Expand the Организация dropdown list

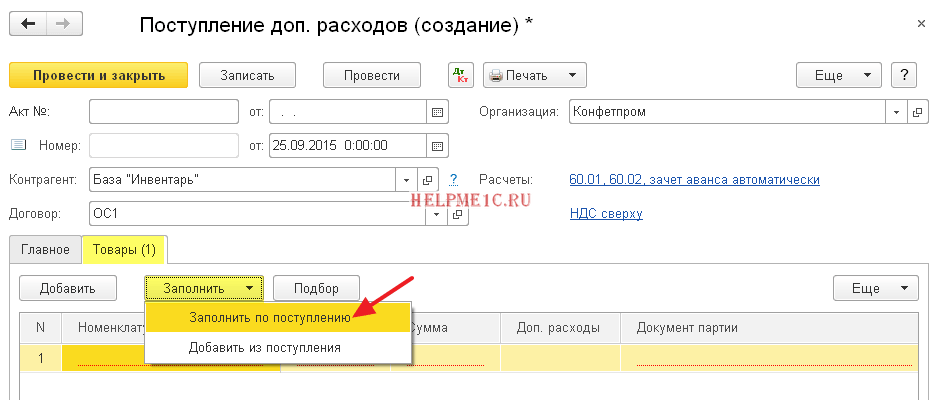(x=896, y=112)
